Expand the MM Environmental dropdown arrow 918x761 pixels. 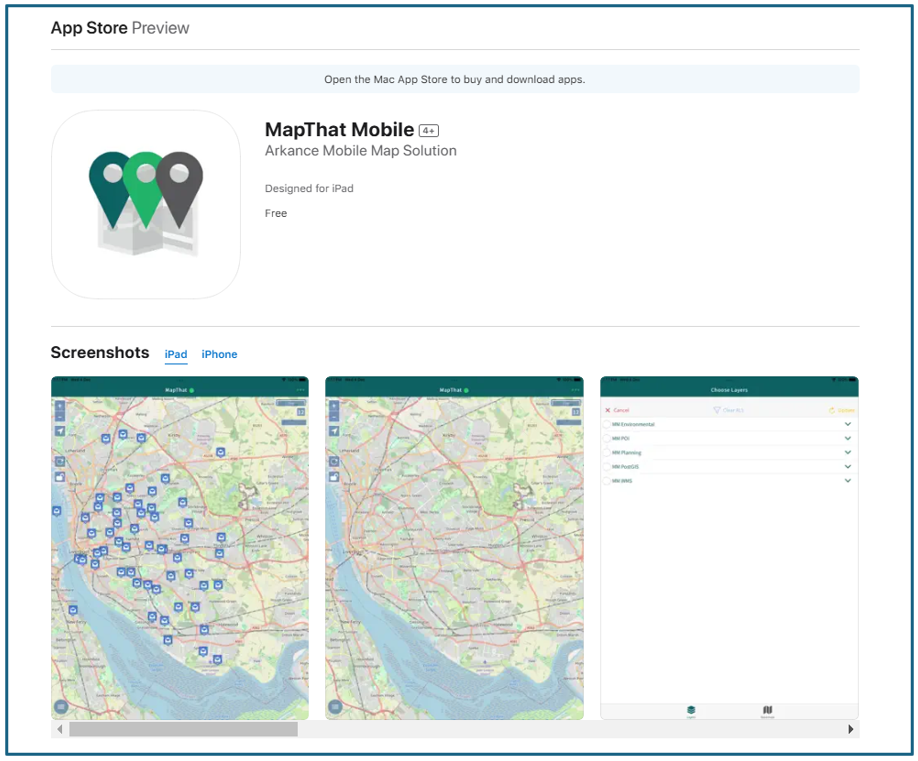click(846, 424)
